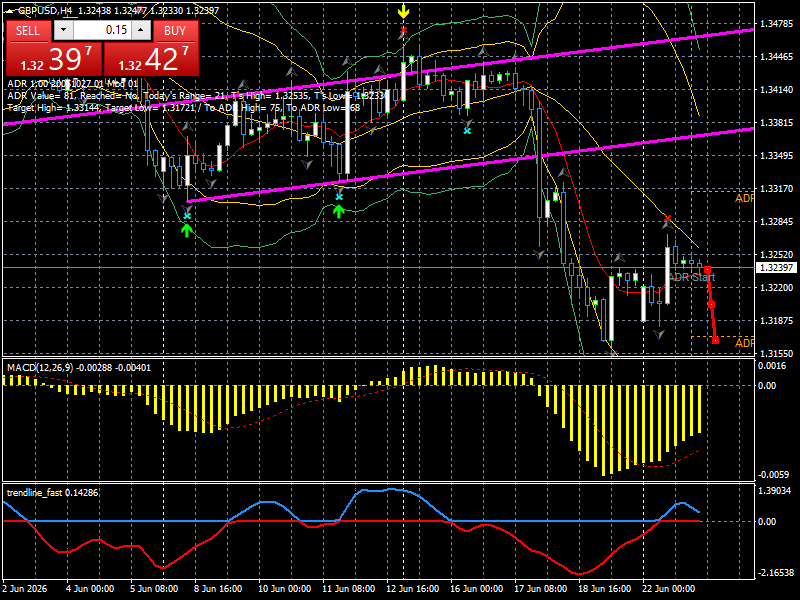Select the cyan X marker near 16 Jun

[x=467, y=131]
